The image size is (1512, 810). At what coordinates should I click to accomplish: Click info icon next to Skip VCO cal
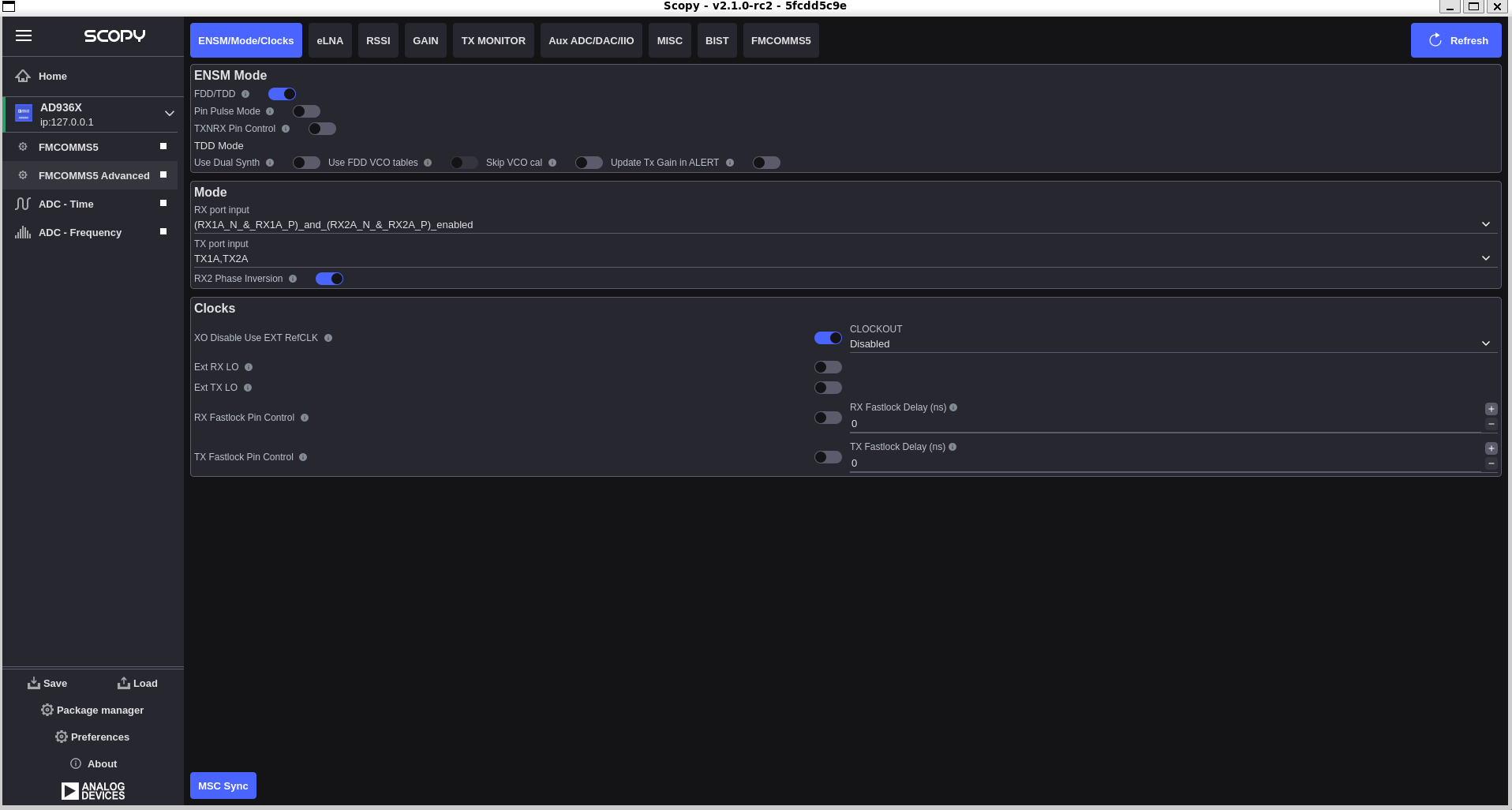pyautogui.click(x=552, y=163)
